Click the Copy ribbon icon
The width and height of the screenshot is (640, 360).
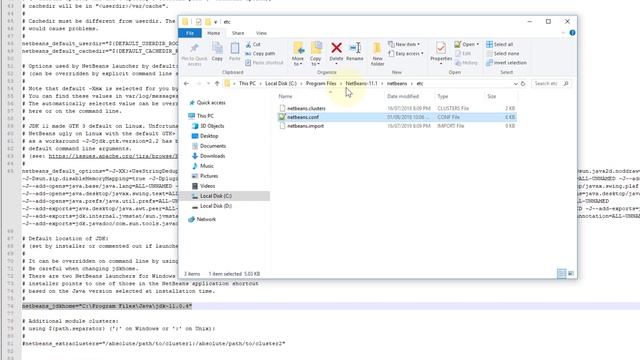217,52
